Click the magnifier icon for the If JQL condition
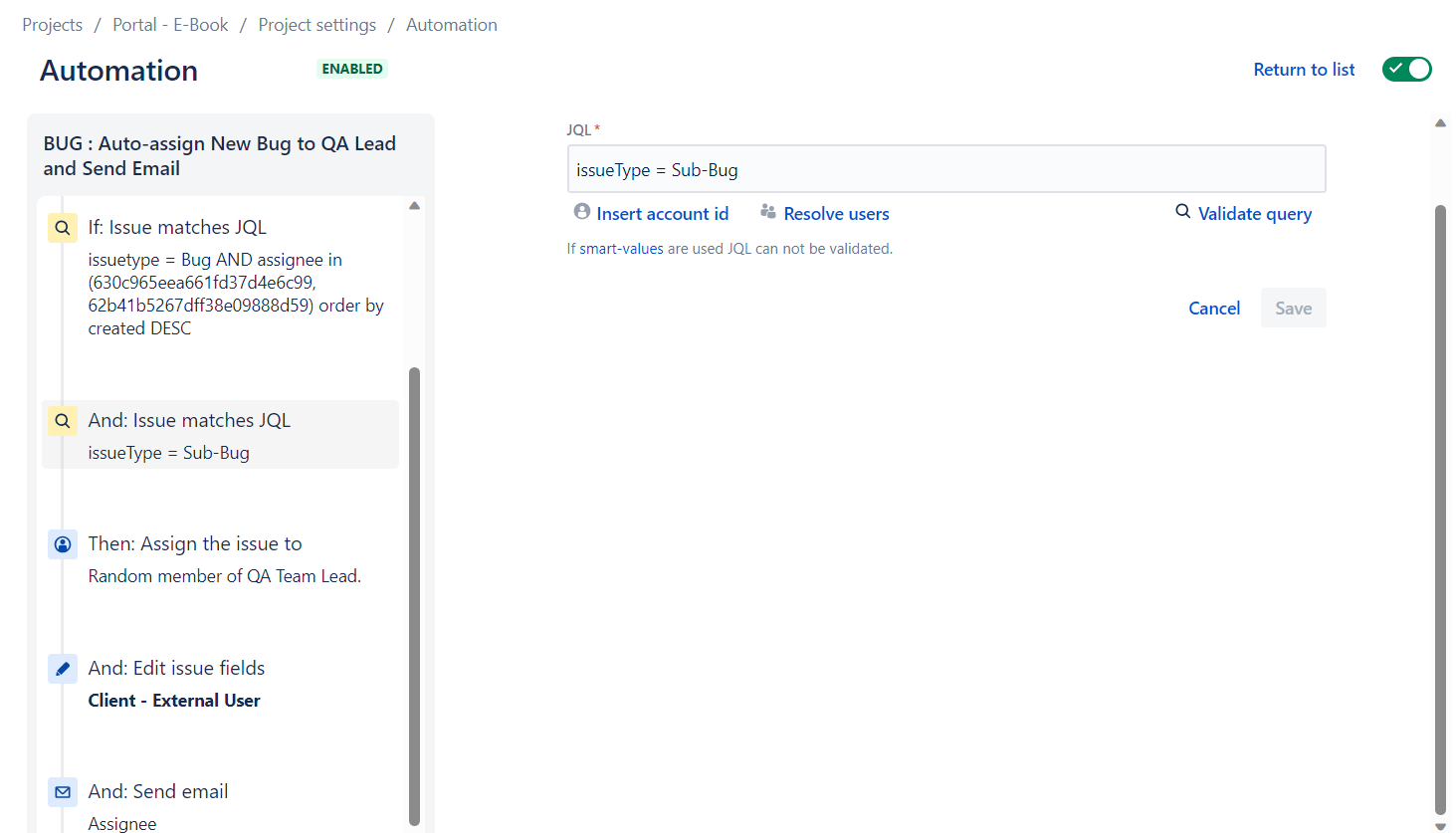 63,228
